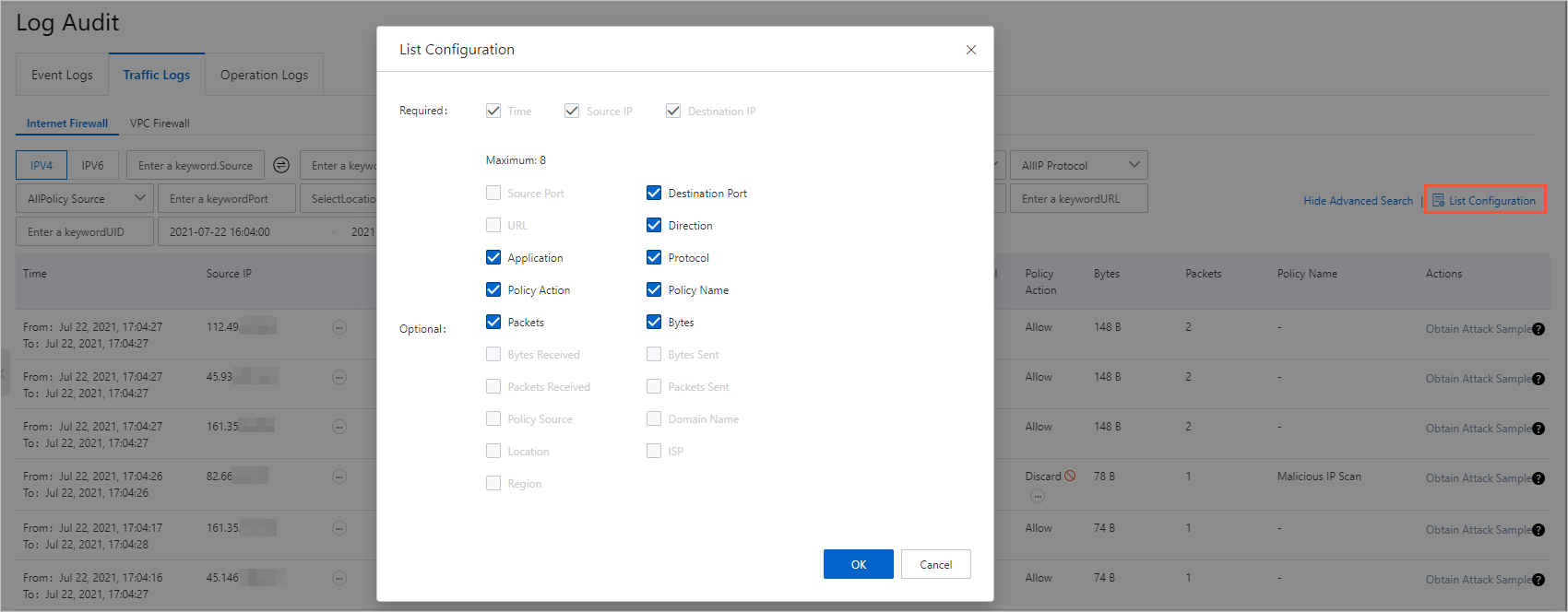The height and width of the screenshot is (612, 1568).
Task: Select the IPV4 option
Action: coord(42,165)
